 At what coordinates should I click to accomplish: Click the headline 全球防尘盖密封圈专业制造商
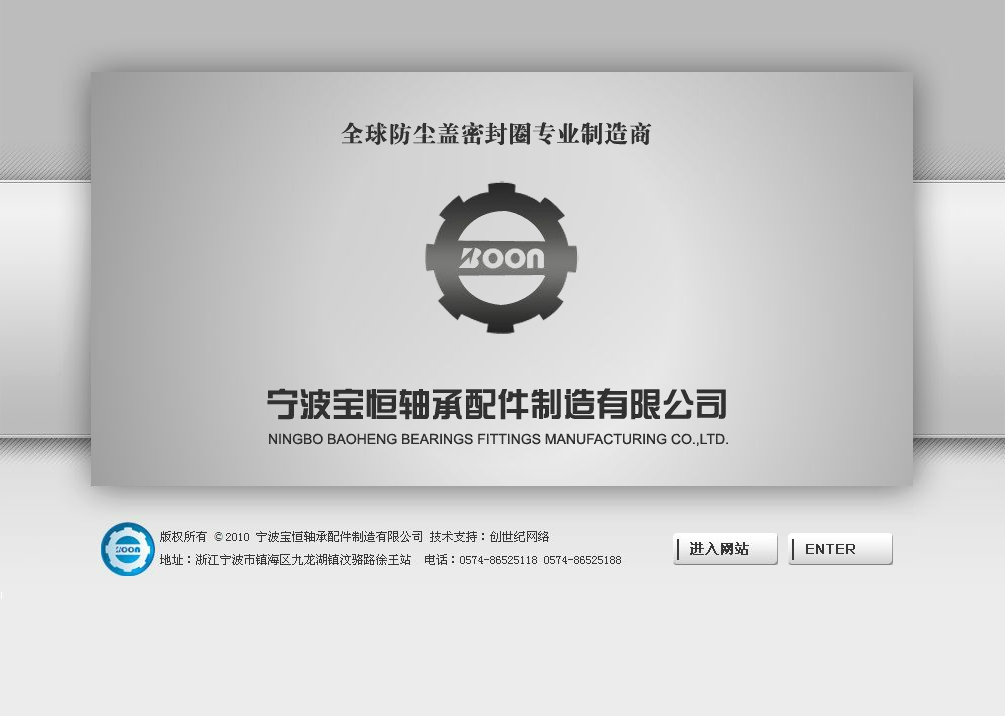(x=496, y=134)
